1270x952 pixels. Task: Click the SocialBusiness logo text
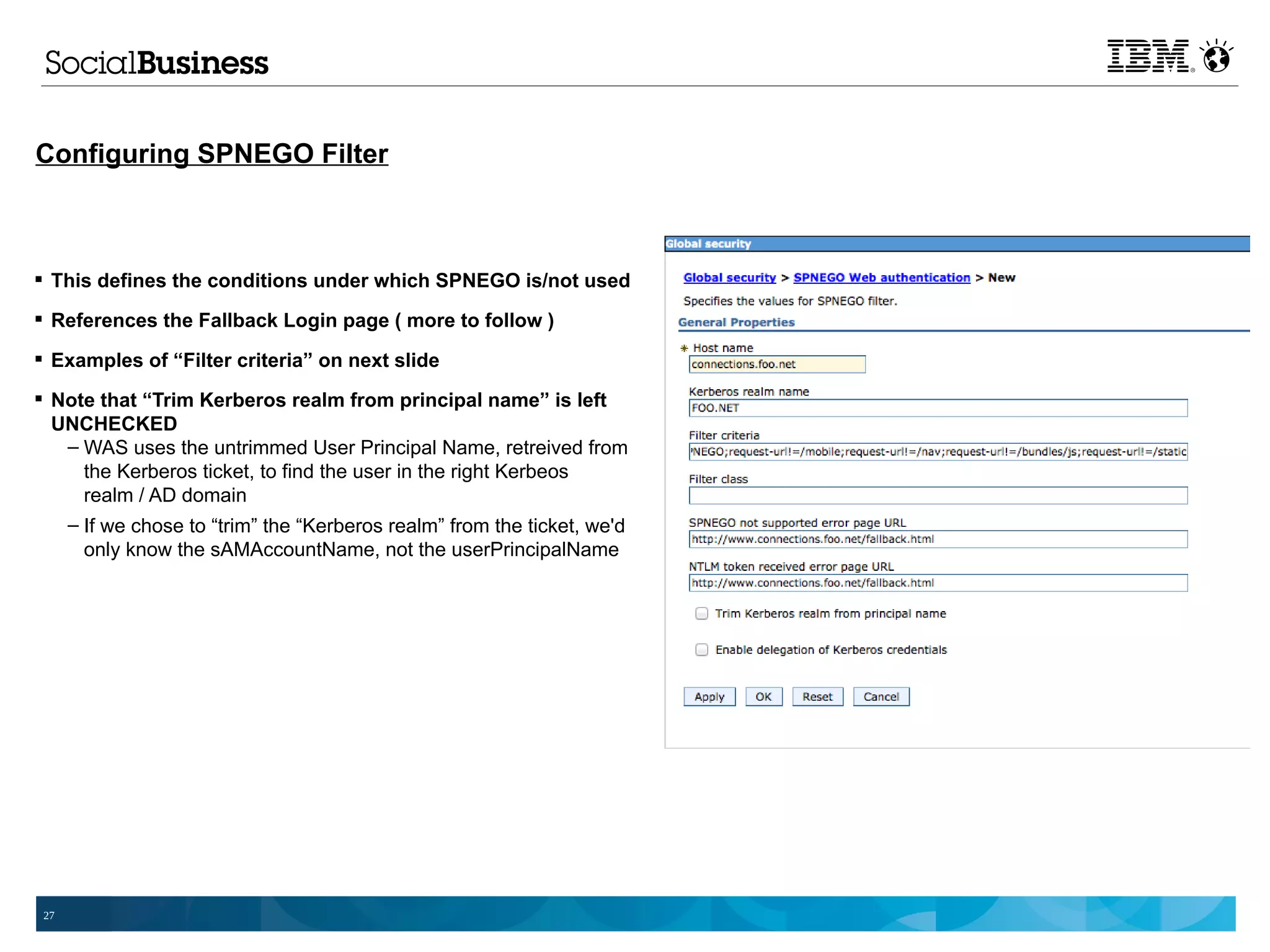click(x=157, y=63)
